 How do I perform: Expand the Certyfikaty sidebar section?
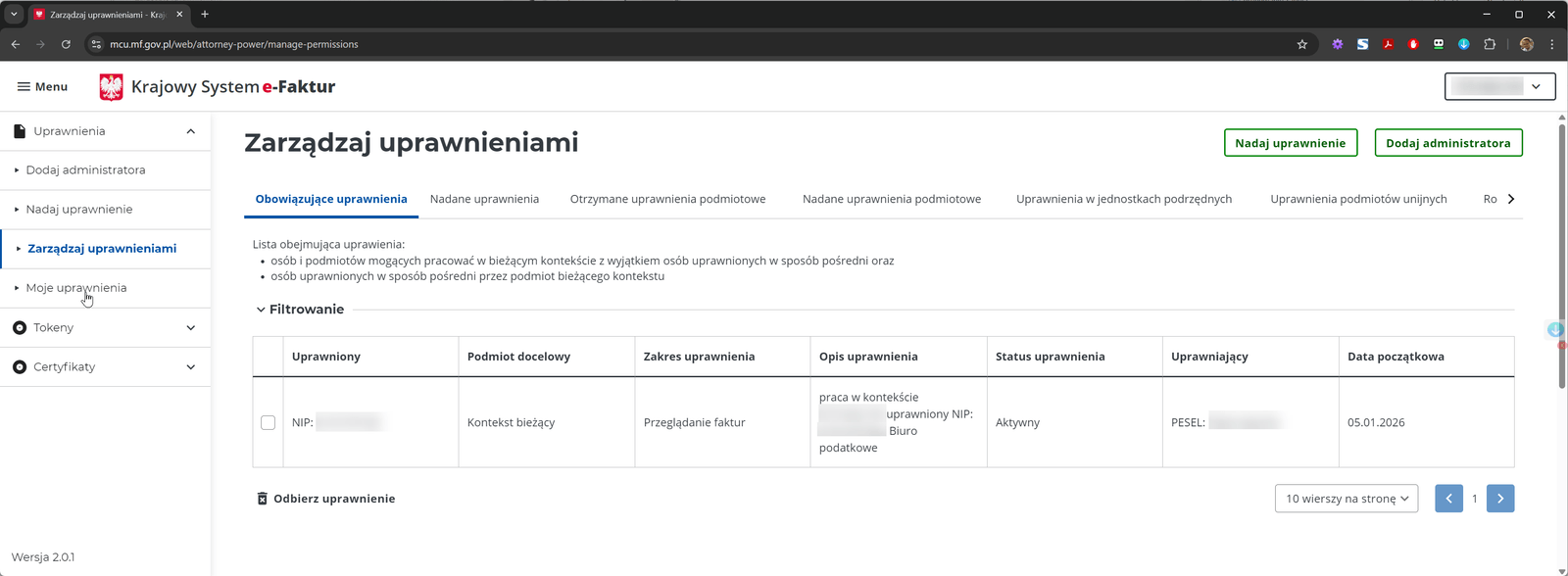190,367
